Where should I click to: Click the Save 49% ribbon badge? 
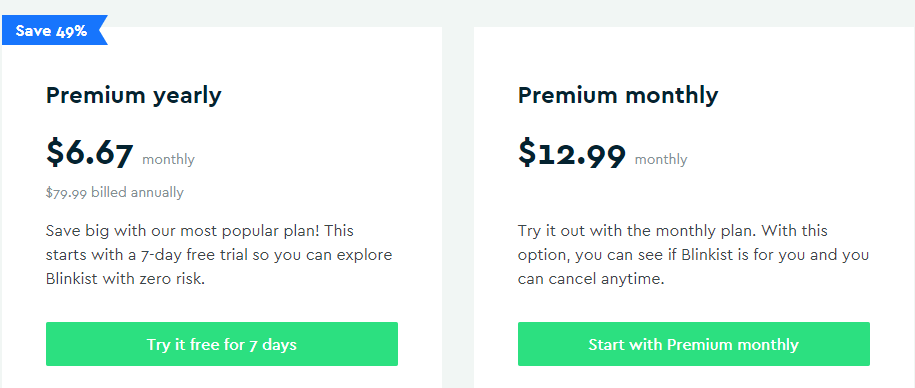pos(54,30)
